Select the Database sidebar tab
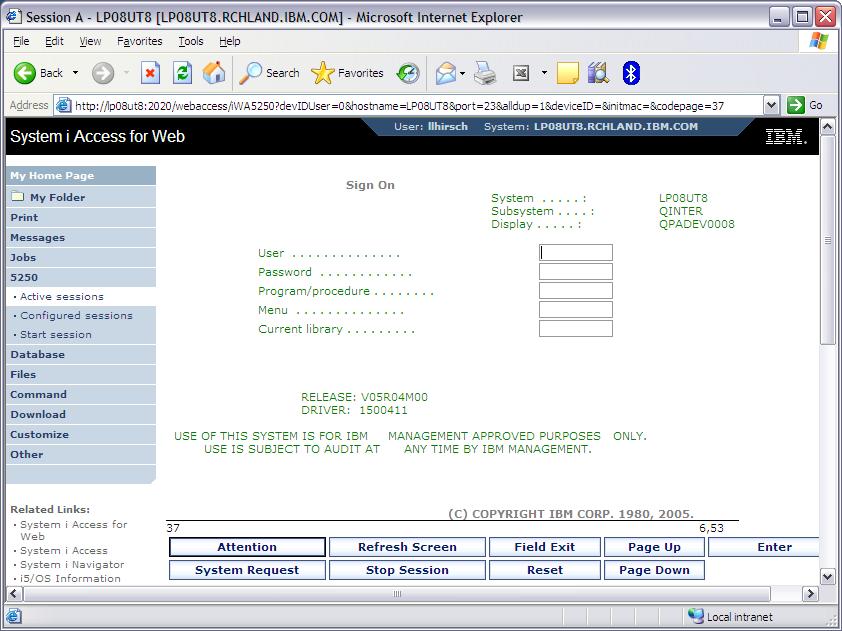Image resolution: width=842 pixels, height=631 pixels. pyautogui.click(x=81, y=354)
